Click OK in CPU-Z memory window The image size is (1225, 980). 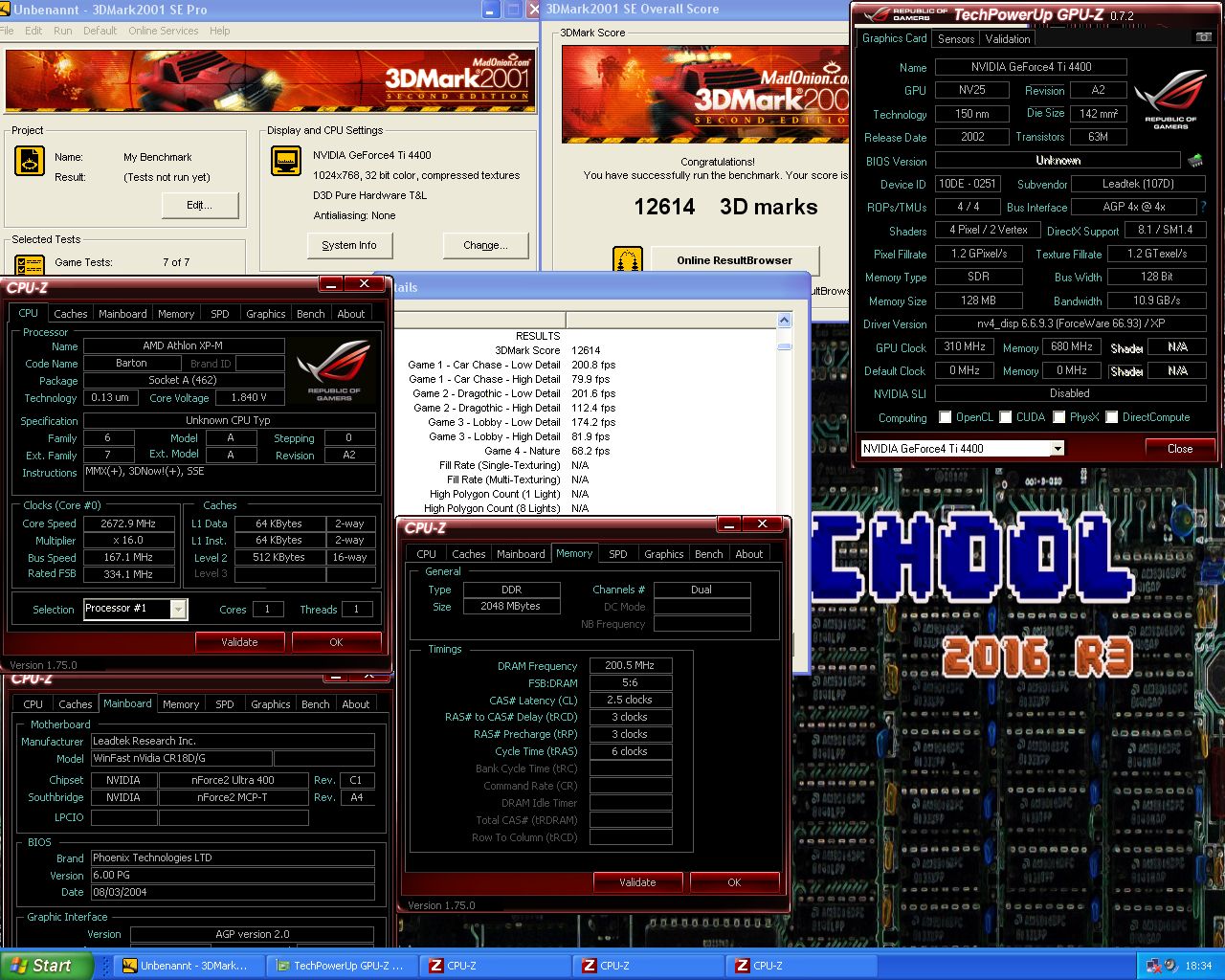pos(734,882)
